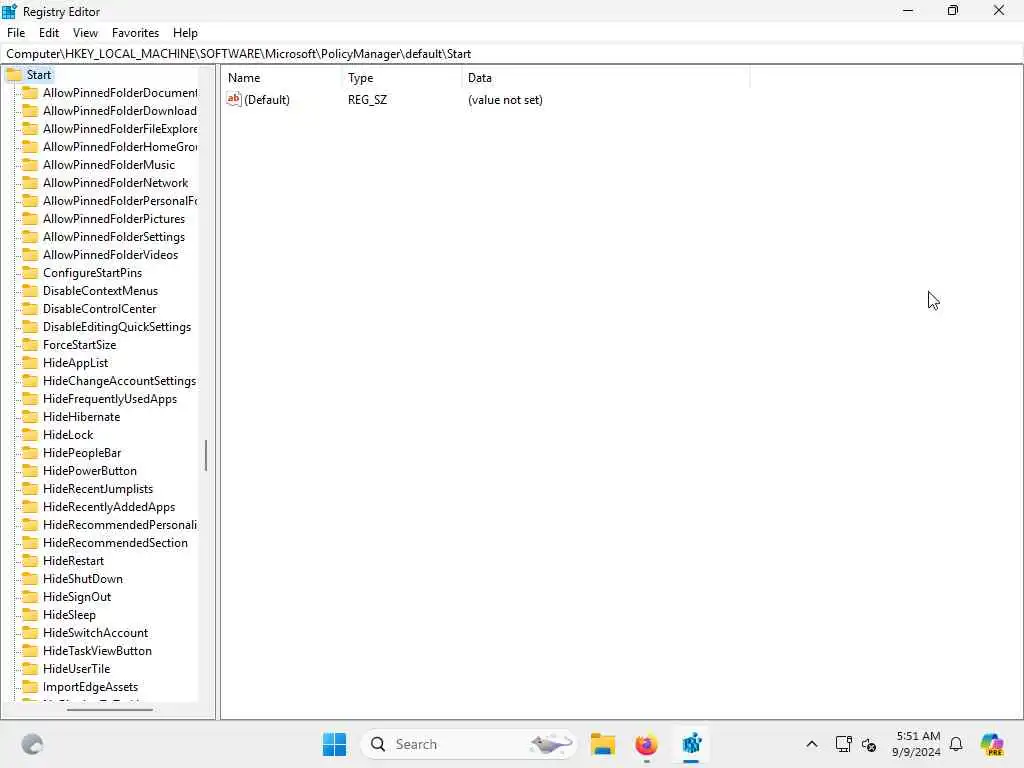Viewport: 1024px width, 768px height.
Task: Click the folder icon next to HideRecentlyAddedApps
Action: (30, 506)
